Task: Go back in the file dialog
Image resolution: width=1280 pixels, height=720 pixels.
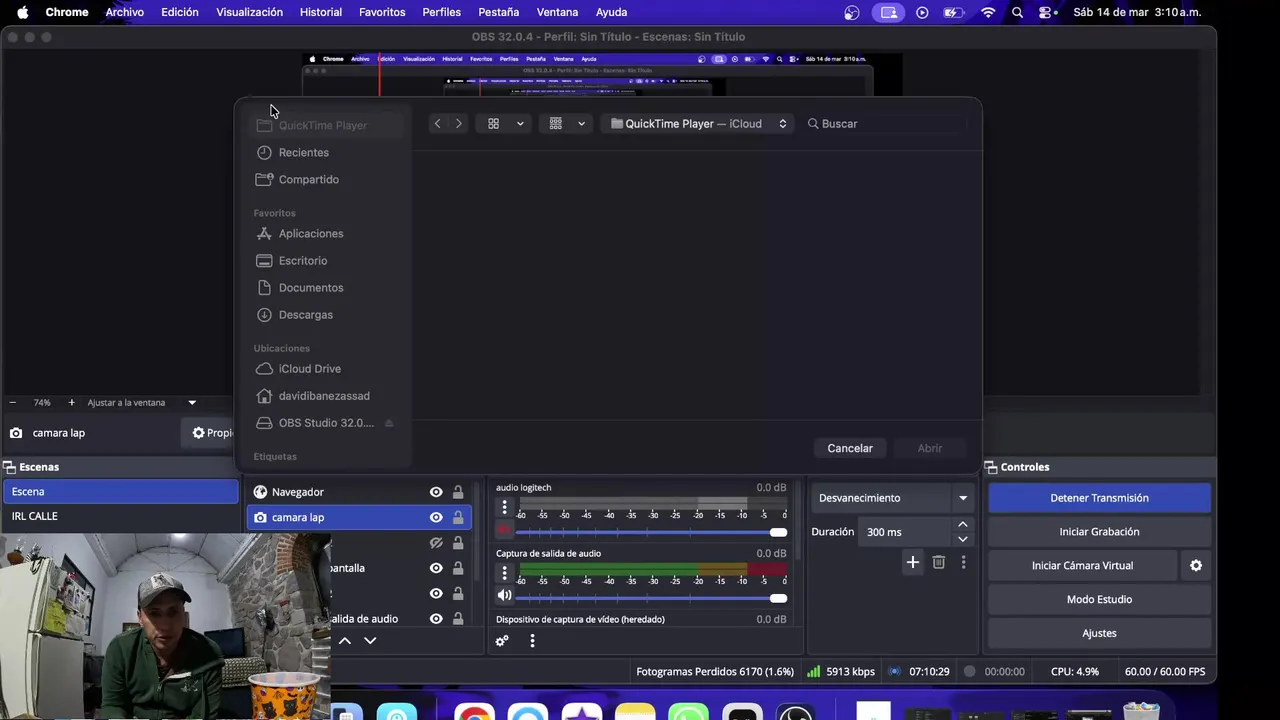Action: [x=437, y=123]
